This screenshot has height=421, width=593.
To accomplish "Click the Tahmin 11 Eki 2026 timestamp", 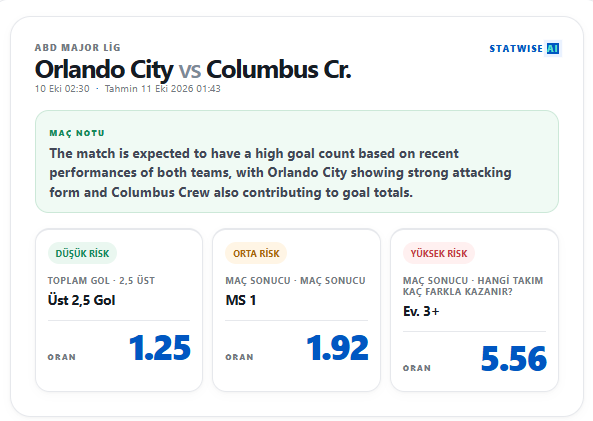I will (x=163, y=89).
